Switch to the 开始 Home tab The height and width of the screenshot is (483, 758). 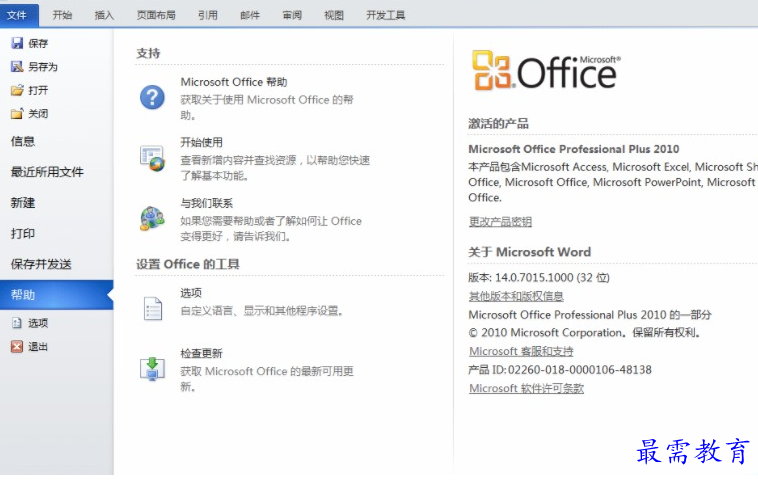click(x=62, y=15)
